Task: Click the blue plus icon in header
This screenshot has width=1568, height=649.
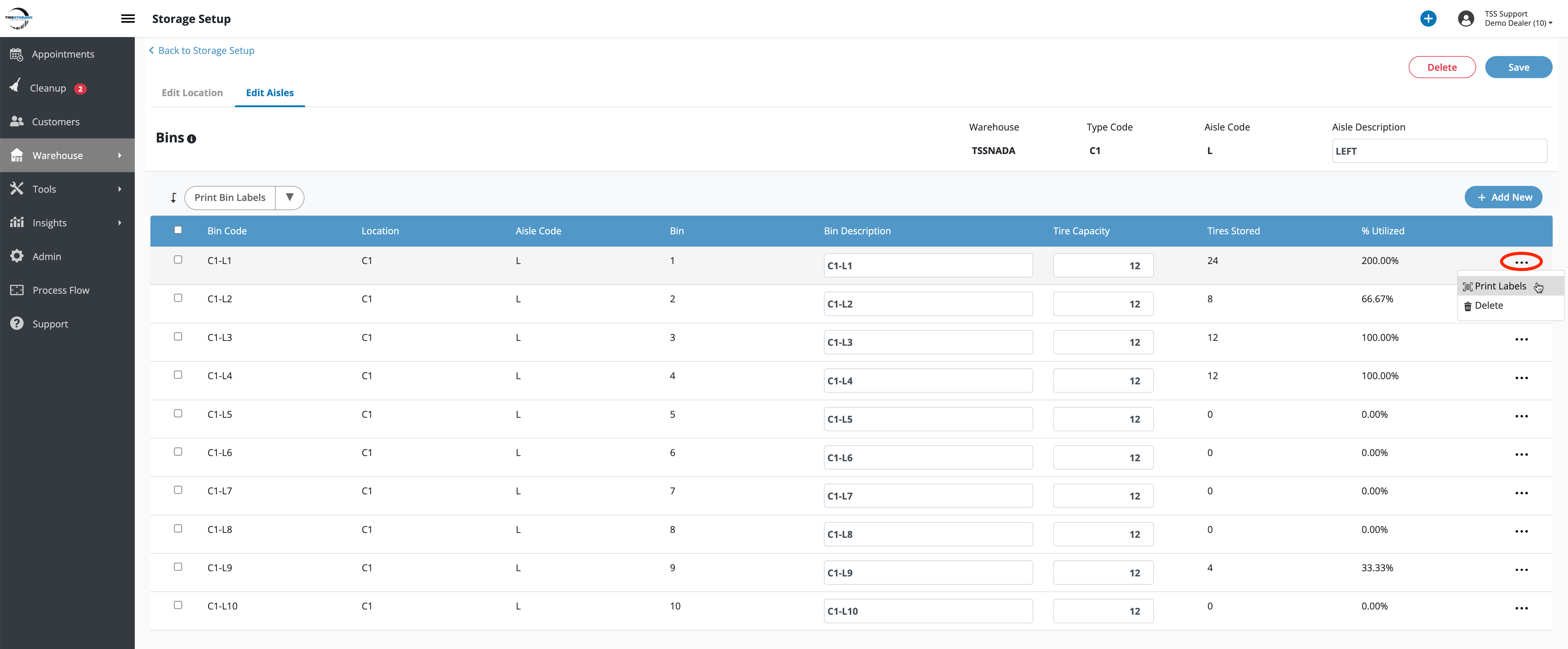Action: point(1428,19)
